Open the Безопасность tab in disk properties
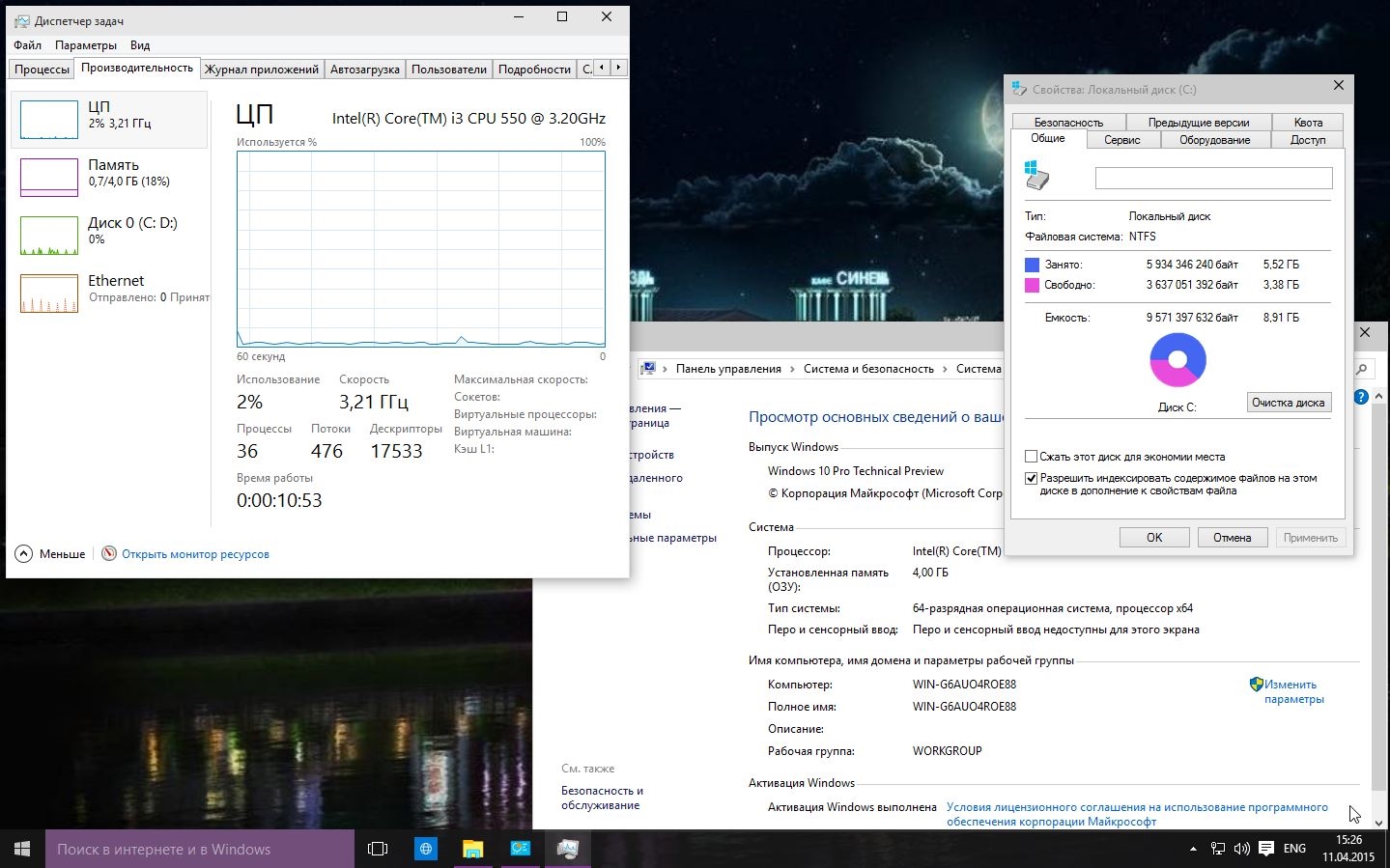 1068,123
